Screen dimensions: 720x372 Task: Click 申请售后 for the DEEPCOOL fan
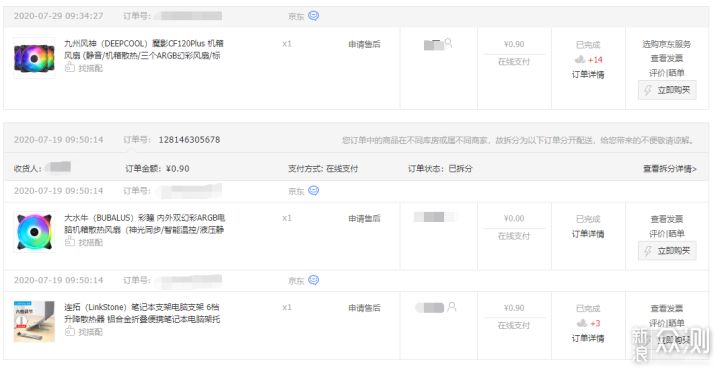[364, 44]
